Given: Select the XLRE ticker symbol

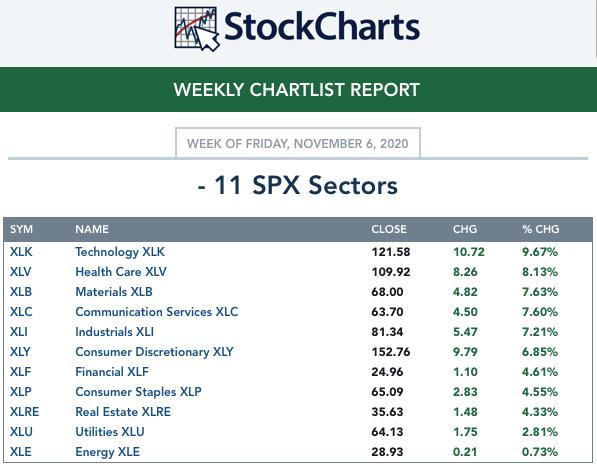Looking at the screenshot, I should click(x=25, y=412).
